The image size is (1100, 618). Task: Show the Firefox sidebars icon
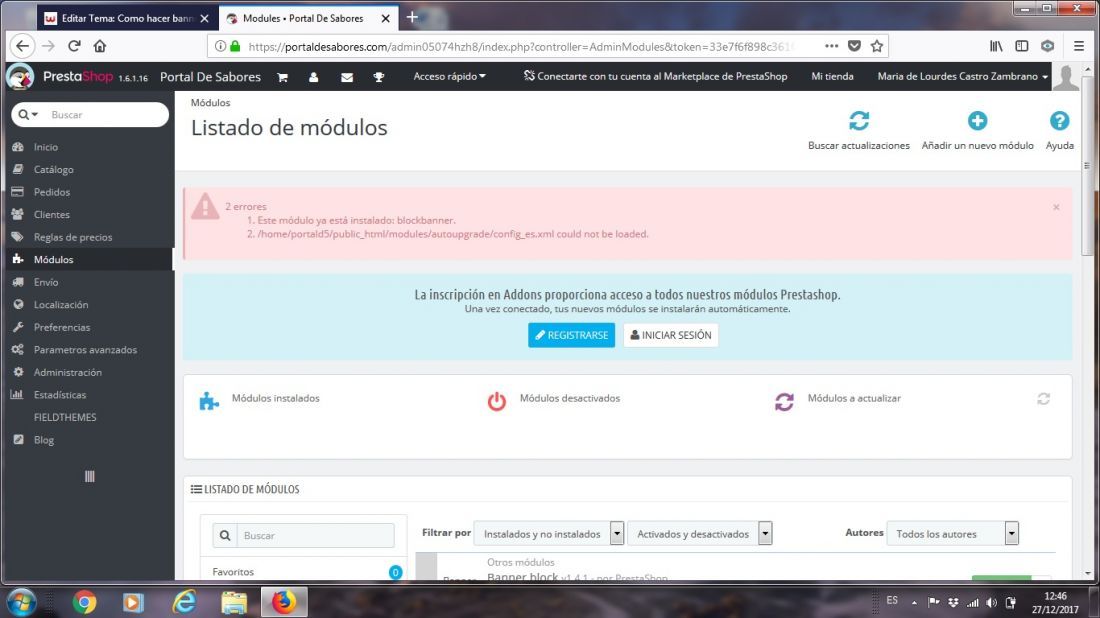1021,46
